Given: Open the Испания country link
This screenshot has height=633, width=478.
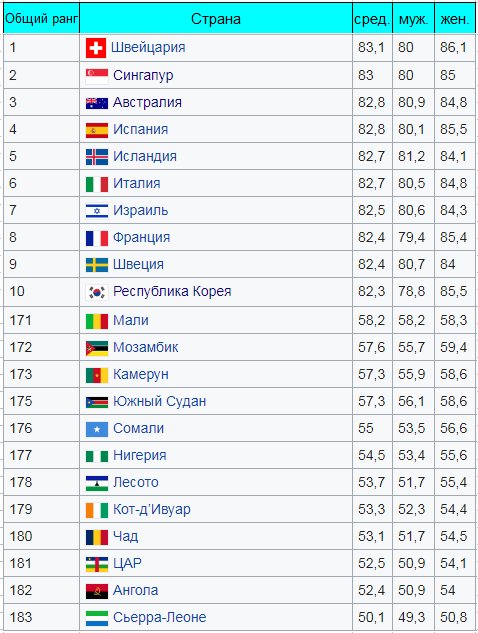Looking at the screenshot, I should click(140, 129).
